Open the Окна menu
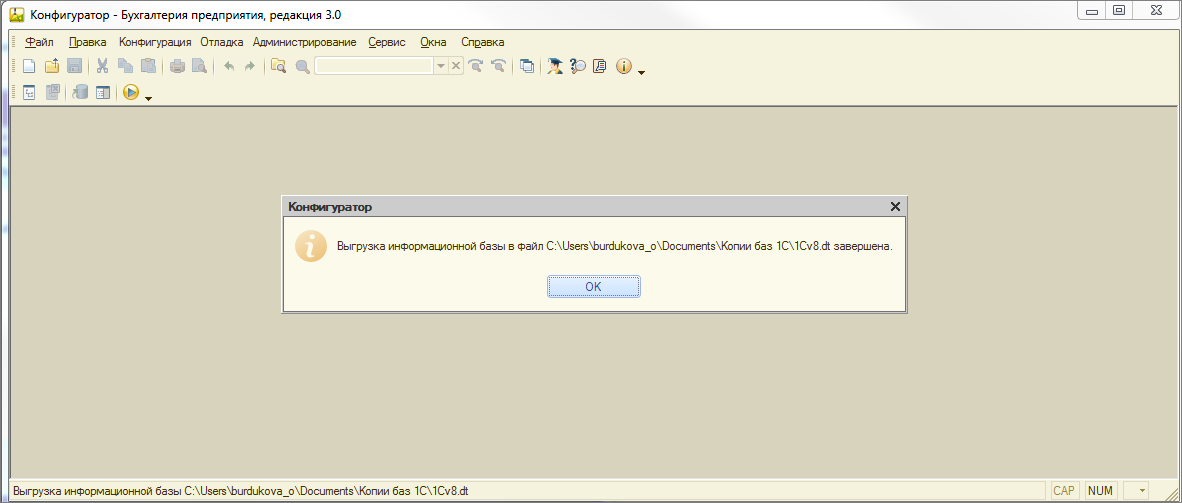This screenshot has height=503, width=1182. coord(433,42)
